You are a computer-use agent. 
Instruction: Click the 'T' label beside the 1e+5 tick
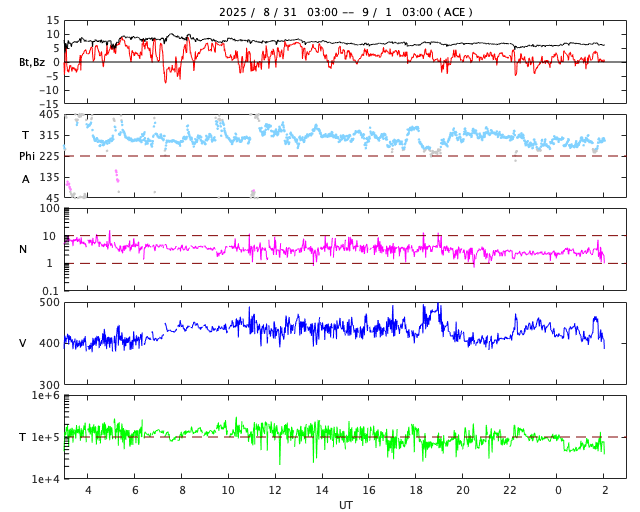(23, 437)
